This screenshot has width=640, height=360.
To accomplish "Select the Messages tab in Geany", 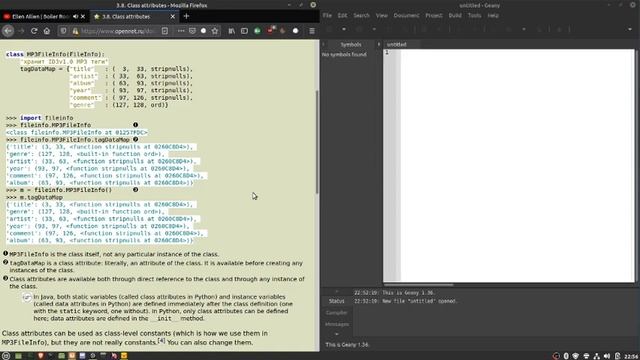I will coord(337,324).
